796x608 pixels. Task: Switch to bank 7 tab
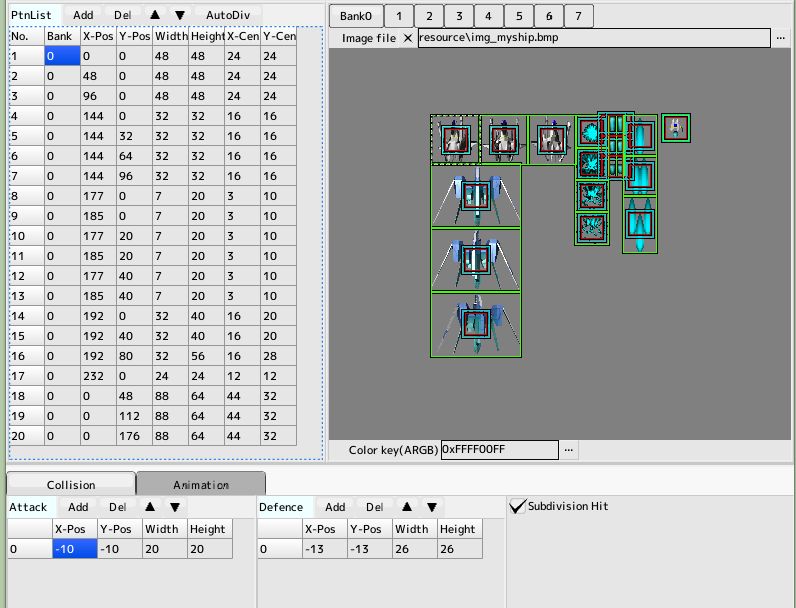tap(578, 16)
